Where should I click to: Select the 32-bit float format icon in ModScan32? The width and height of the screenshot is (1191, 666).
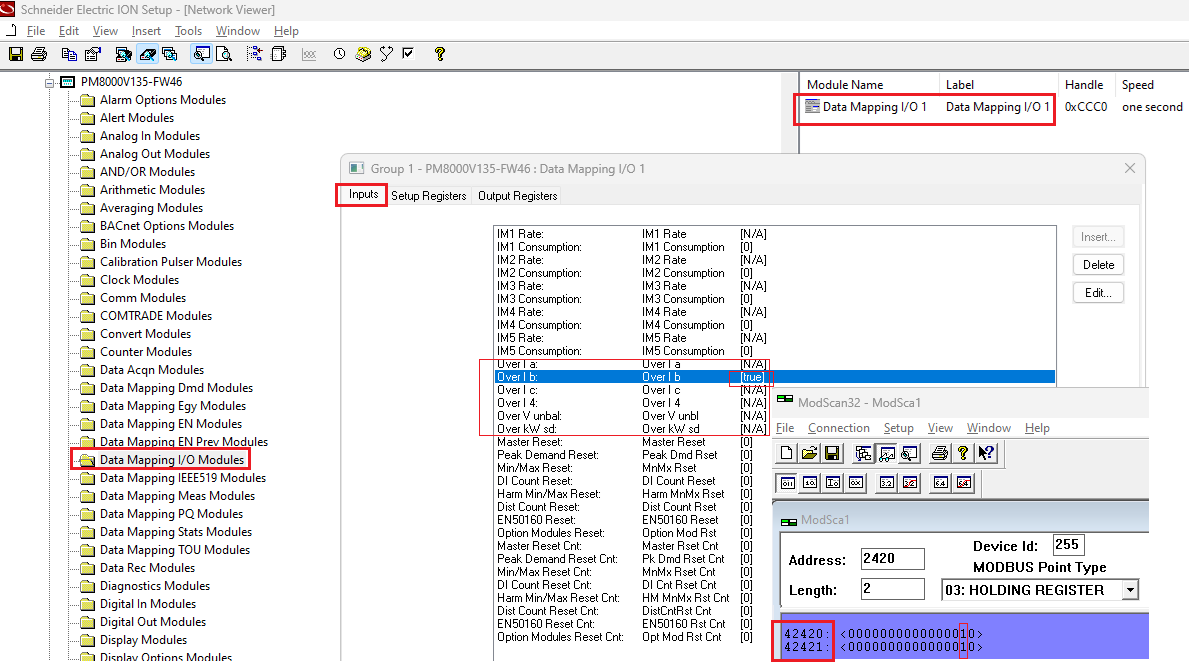[886, 483]
